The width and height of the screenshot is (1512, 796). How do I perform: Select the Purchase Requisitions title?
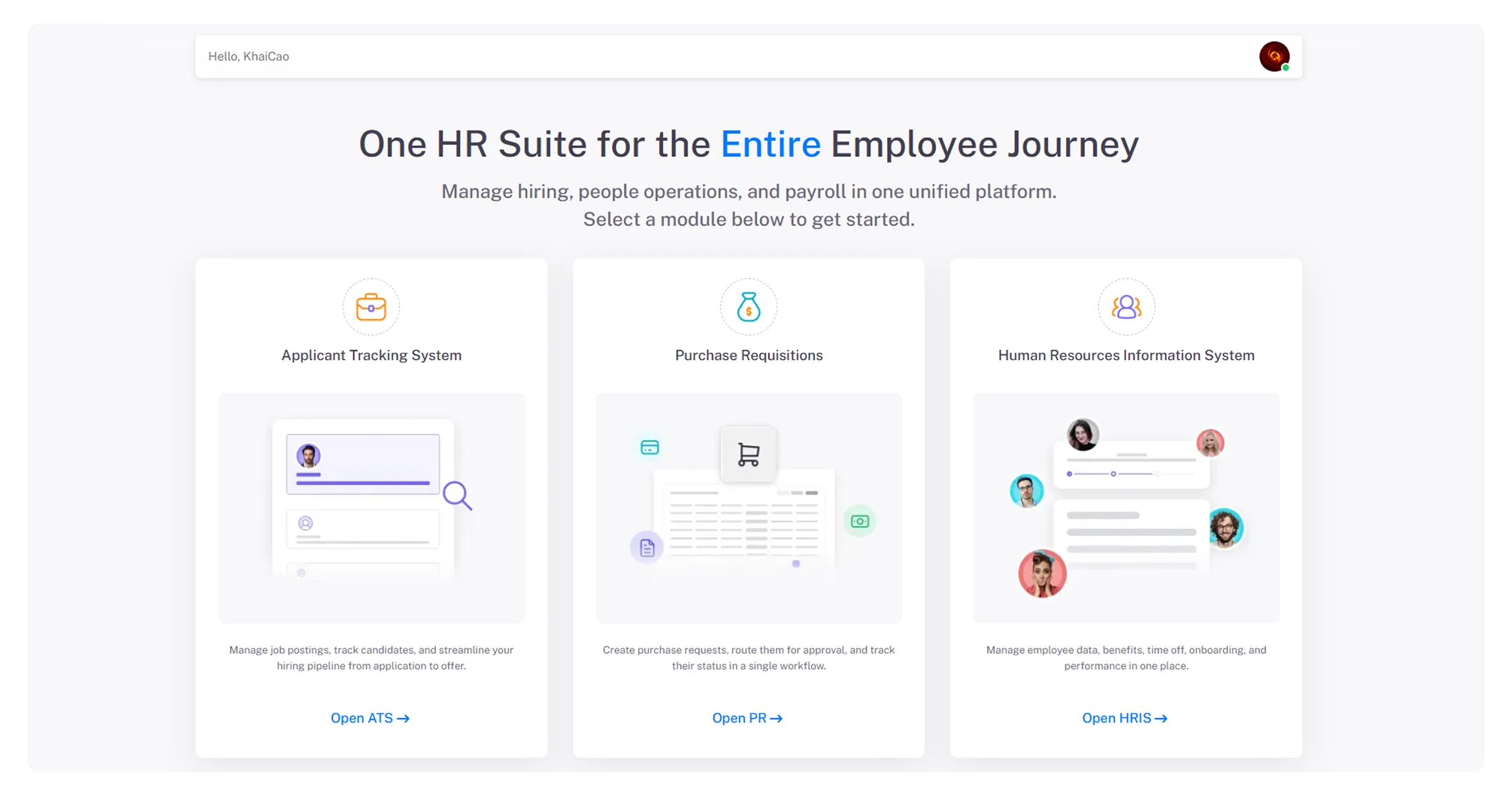[748, 355]
